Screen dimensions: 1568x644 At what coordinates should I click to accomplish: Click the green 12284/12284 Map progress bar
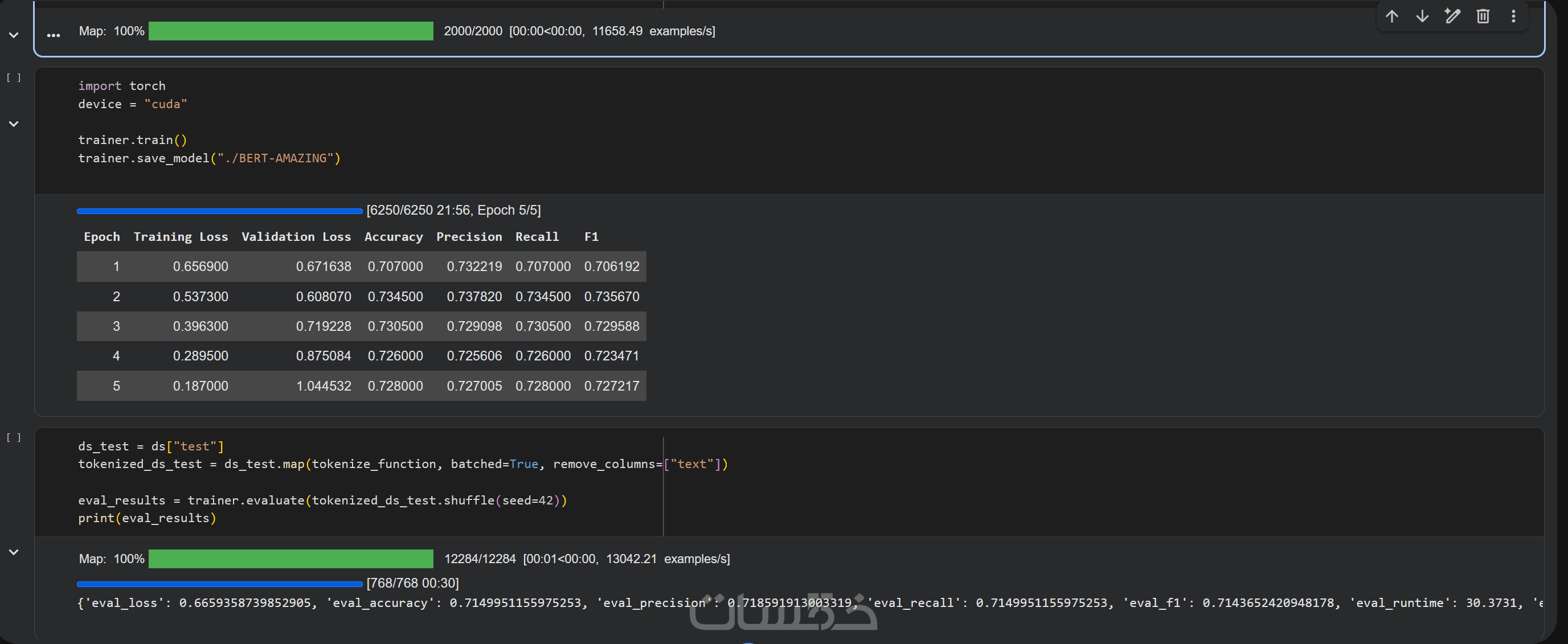tap(290, 559)
